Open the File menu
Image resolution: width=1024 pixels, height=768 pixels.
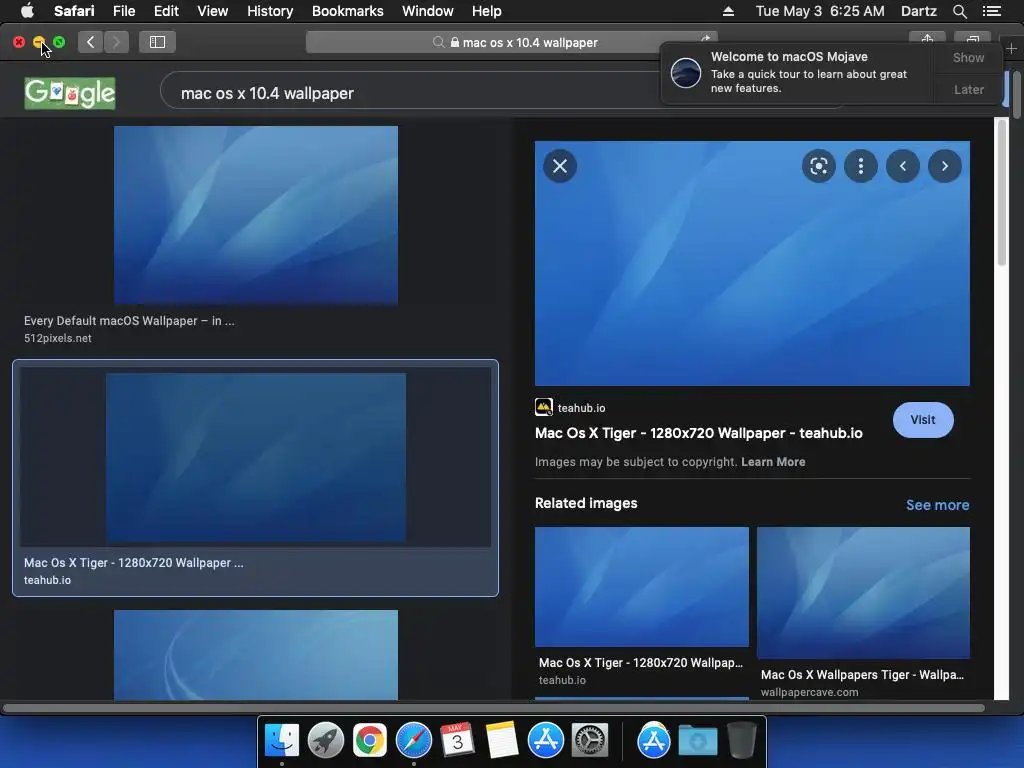coord(123,11)
